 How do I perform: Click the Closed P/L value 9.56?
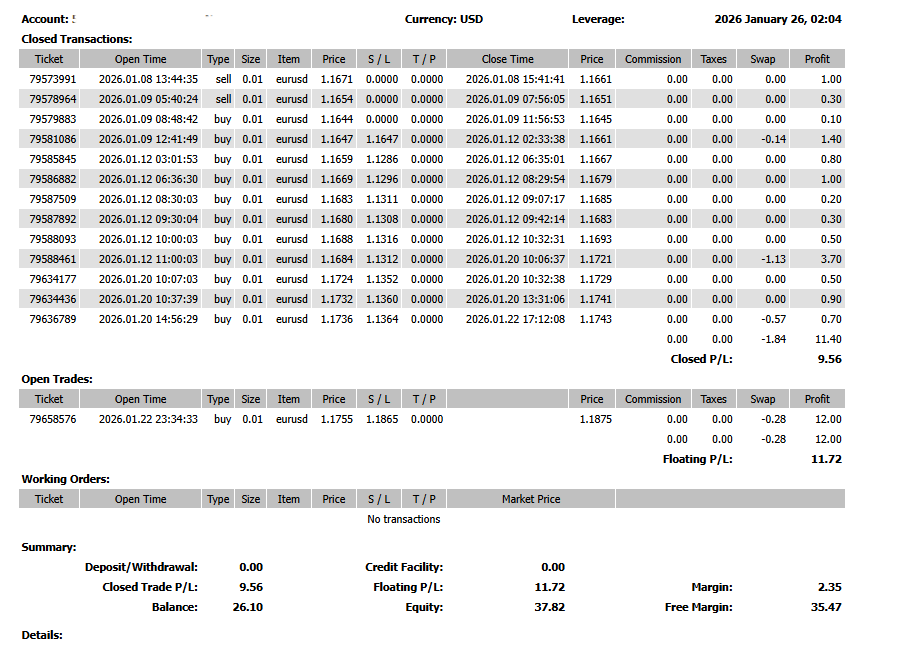click(829, 359)
